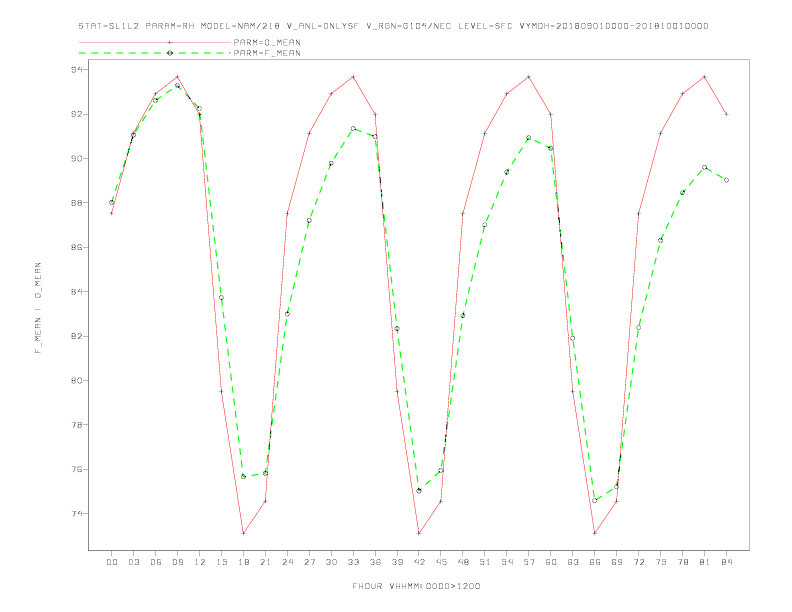Image resolution: width=792 pixels, height=612 pixels.
Task: Click the 86 y-axis tick label
Action: (x=77, y=247)
